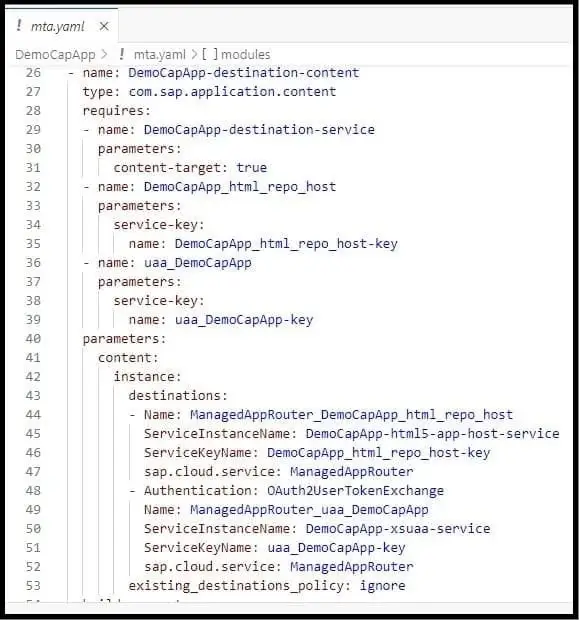Click the existing_destinations_policy ignore value
This screenshot has width=579, height=620.
(x=382, y=586)
